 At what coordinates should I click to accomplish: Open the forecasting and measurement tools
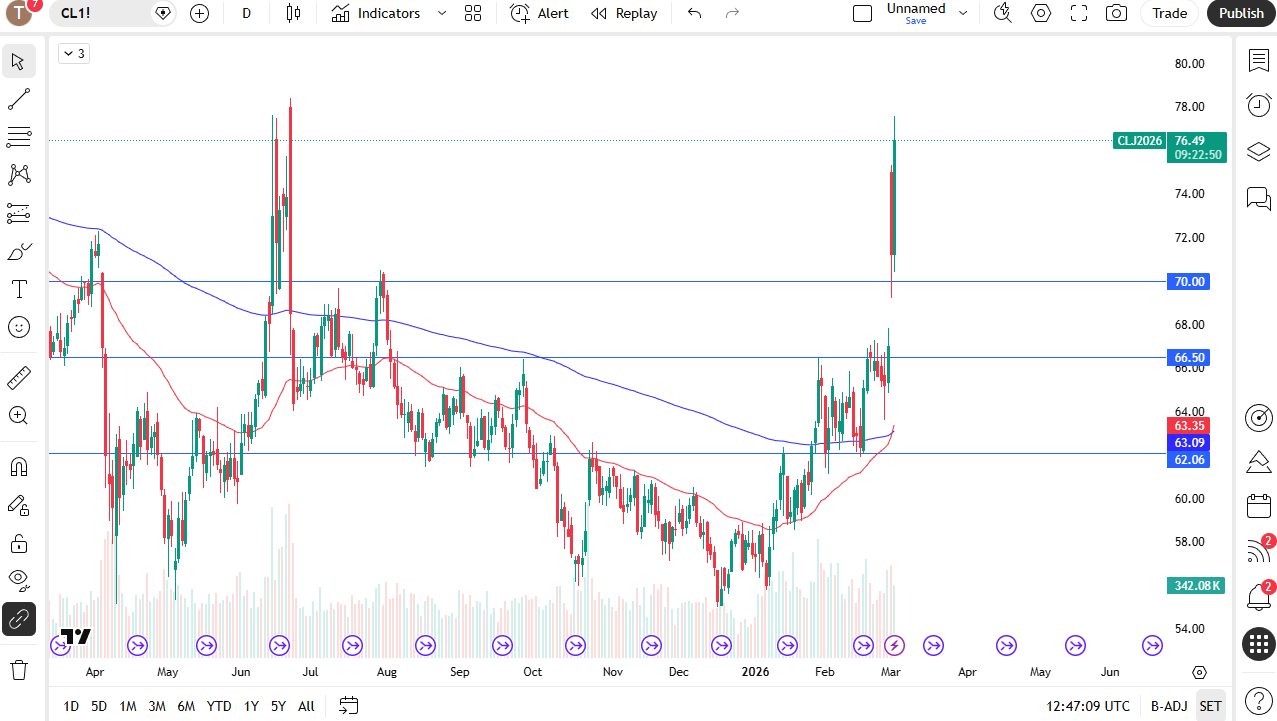tap(19, 213)
